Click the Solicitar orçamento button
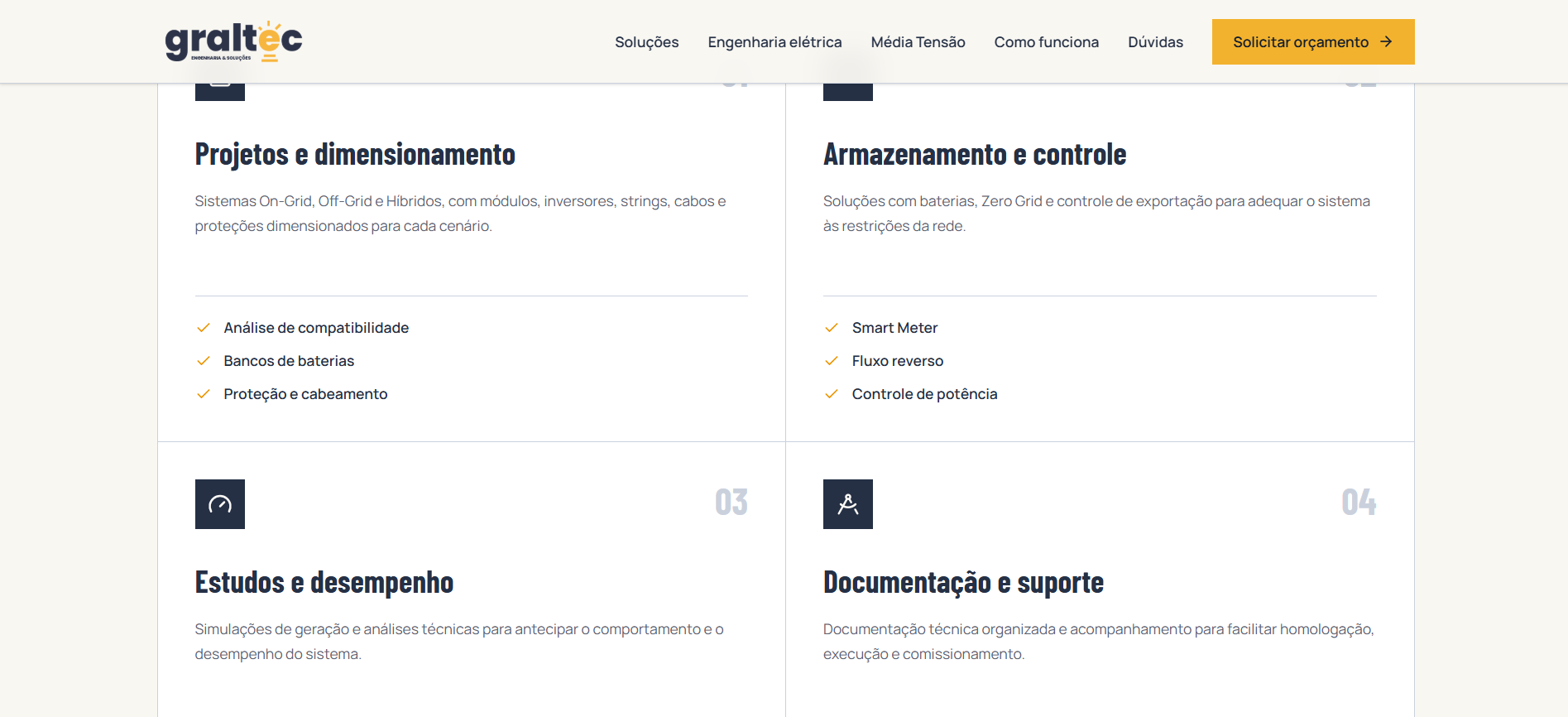This screenshot has width=1568, height=717. coord(1313,42)
